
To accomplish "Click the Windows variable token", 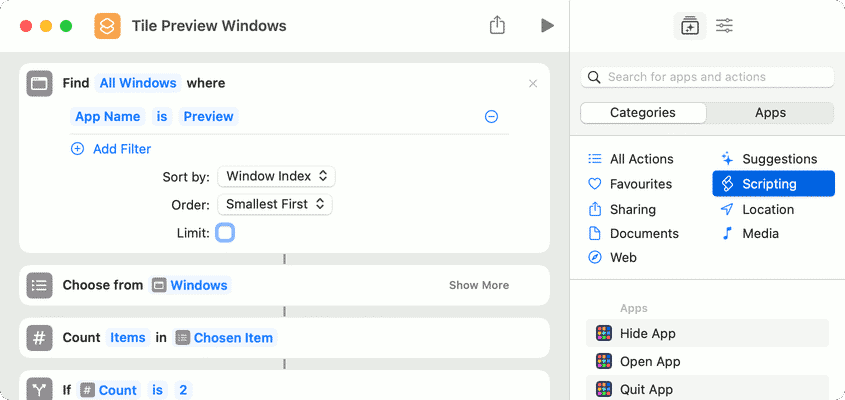I will [x=190, y=285].
